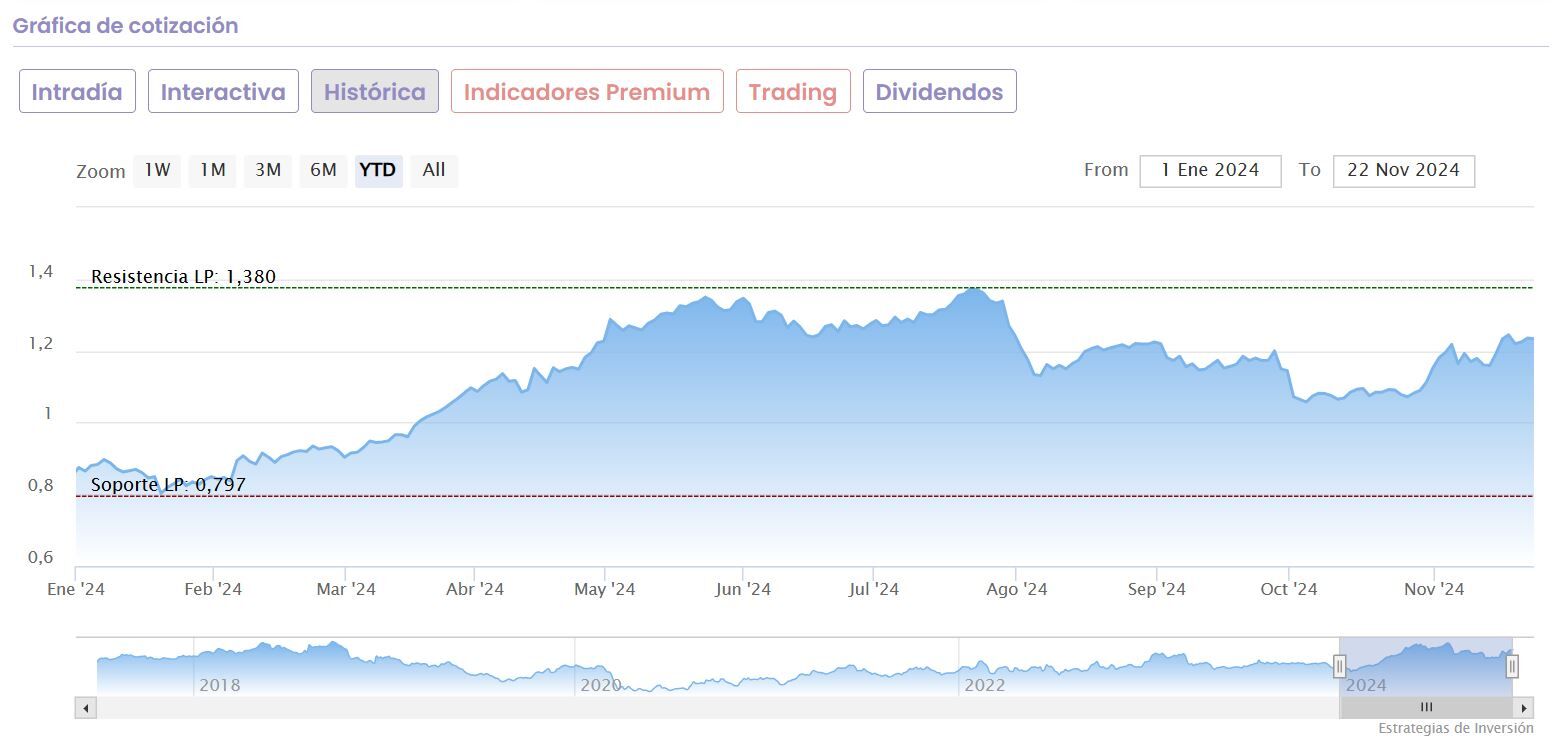Open the Indicadores Premium tab
Screen dimensions: 1557x740
tap(587, 92)
